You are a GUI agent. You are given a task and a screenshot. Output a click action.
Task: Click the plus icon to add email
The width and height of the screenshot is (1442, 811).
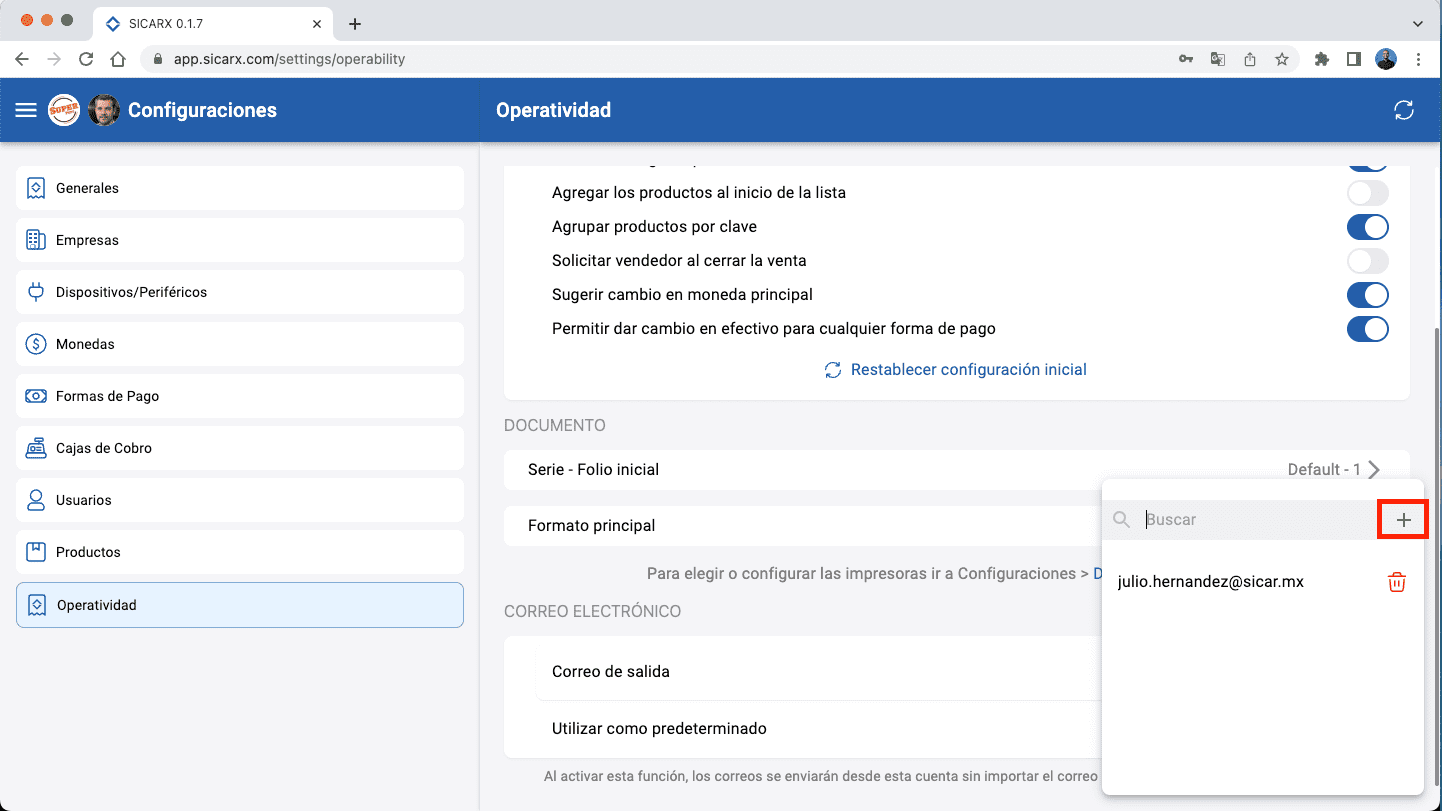pos(1403,520)
